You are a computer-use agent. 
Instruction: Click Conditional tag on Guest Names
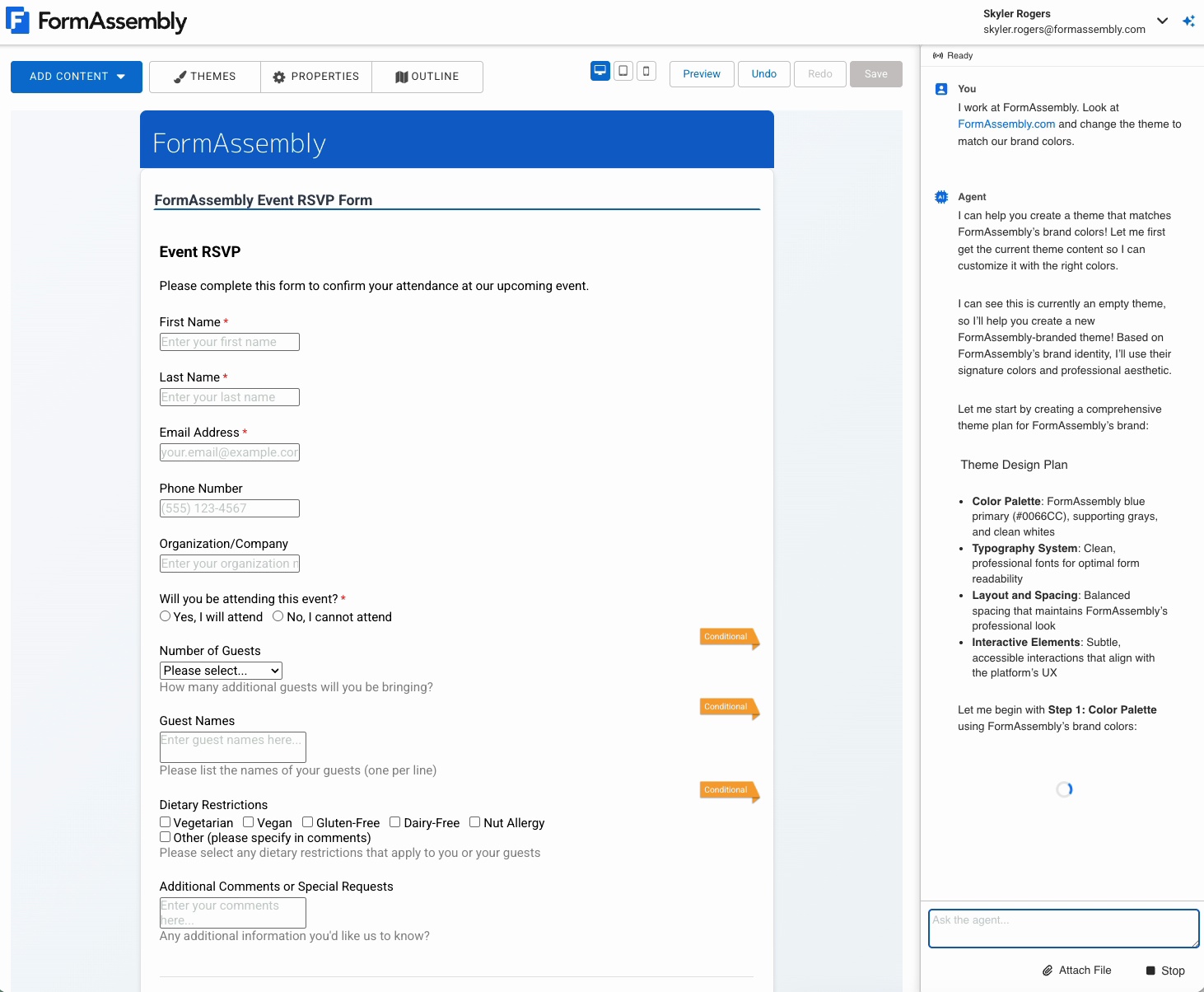point(729,708)
